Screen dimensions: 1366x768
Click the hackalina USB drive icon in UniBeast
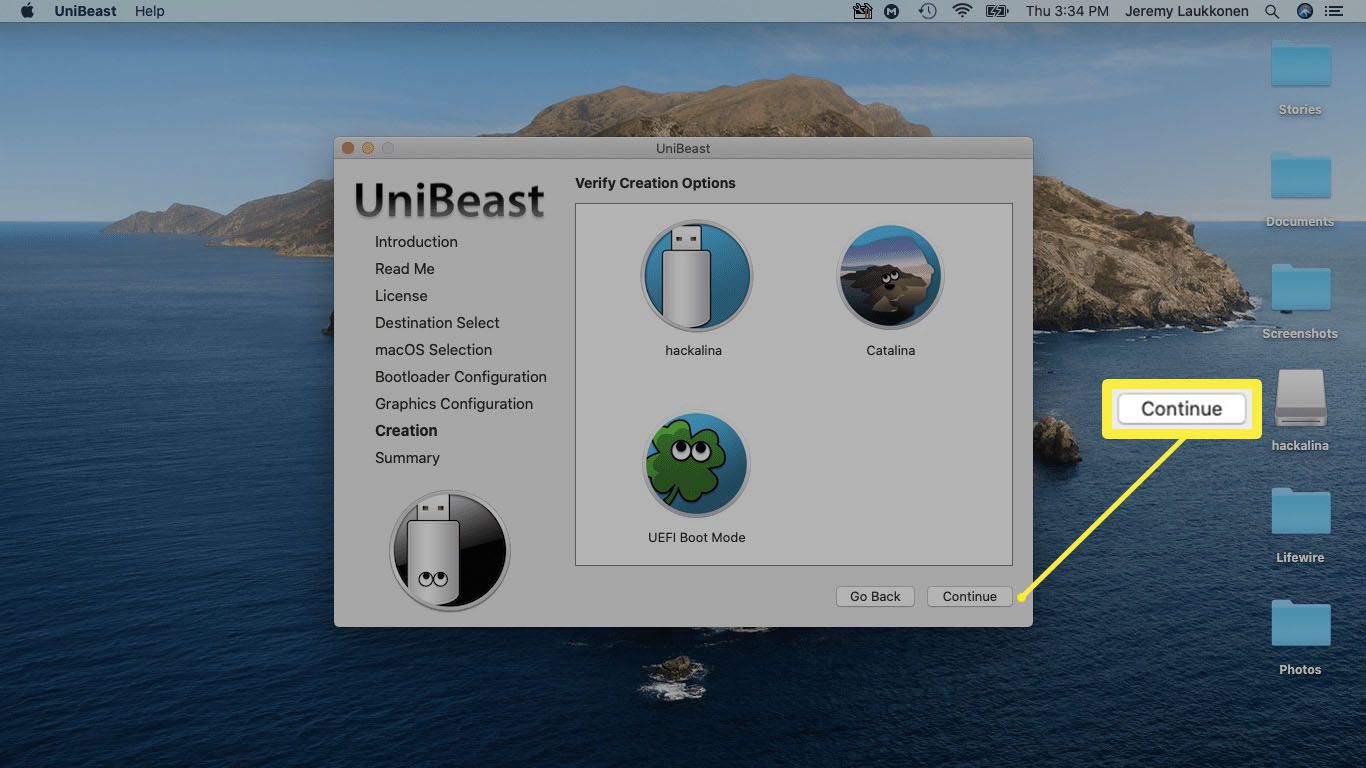[x=696, y=276]
